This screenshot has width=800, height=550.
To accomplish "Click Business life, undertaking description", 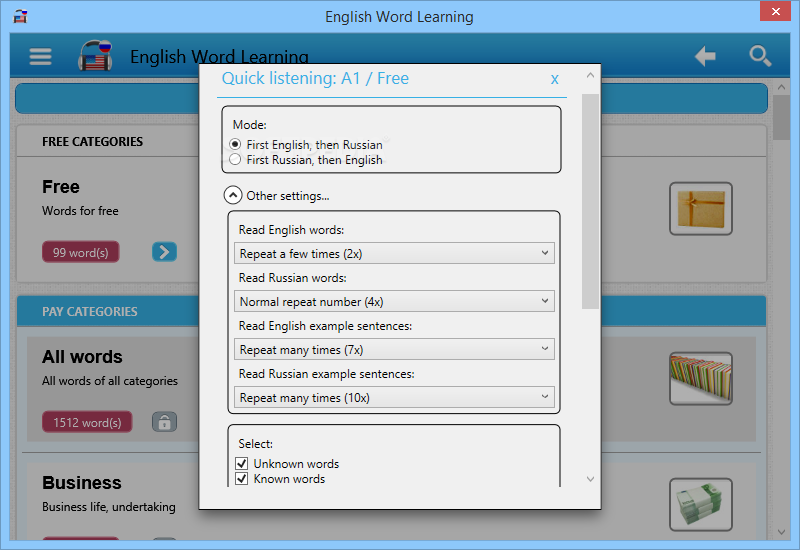I will click(109, 507).
